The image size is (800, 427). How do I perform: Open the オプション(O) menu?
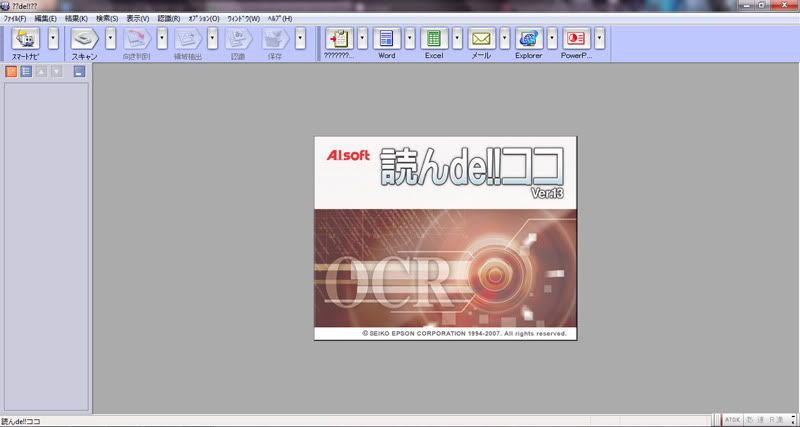tap(204, 18)
